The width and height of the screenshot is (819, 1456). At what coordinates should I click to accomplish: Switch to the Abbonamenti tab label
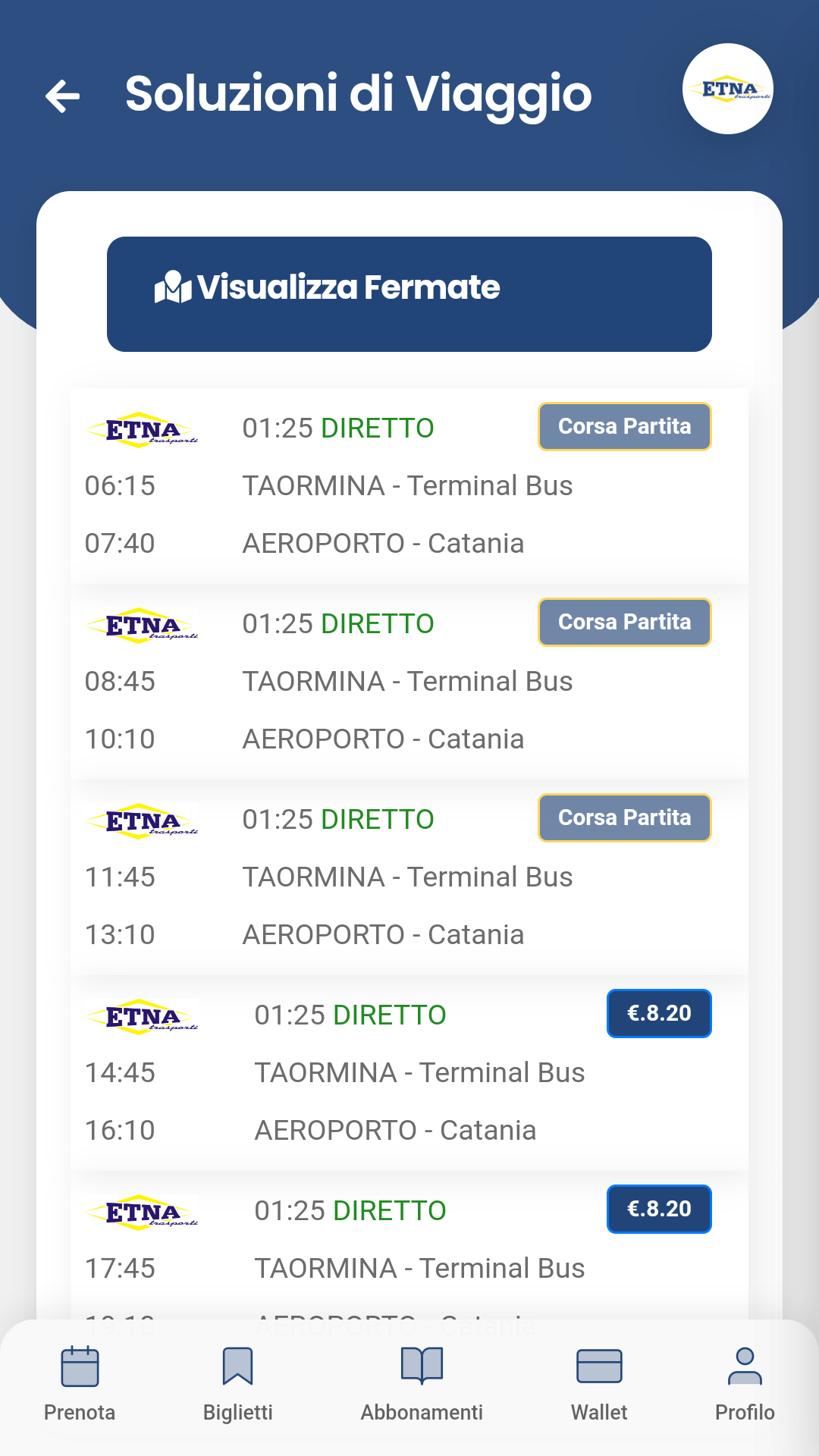pos(422,1412)
